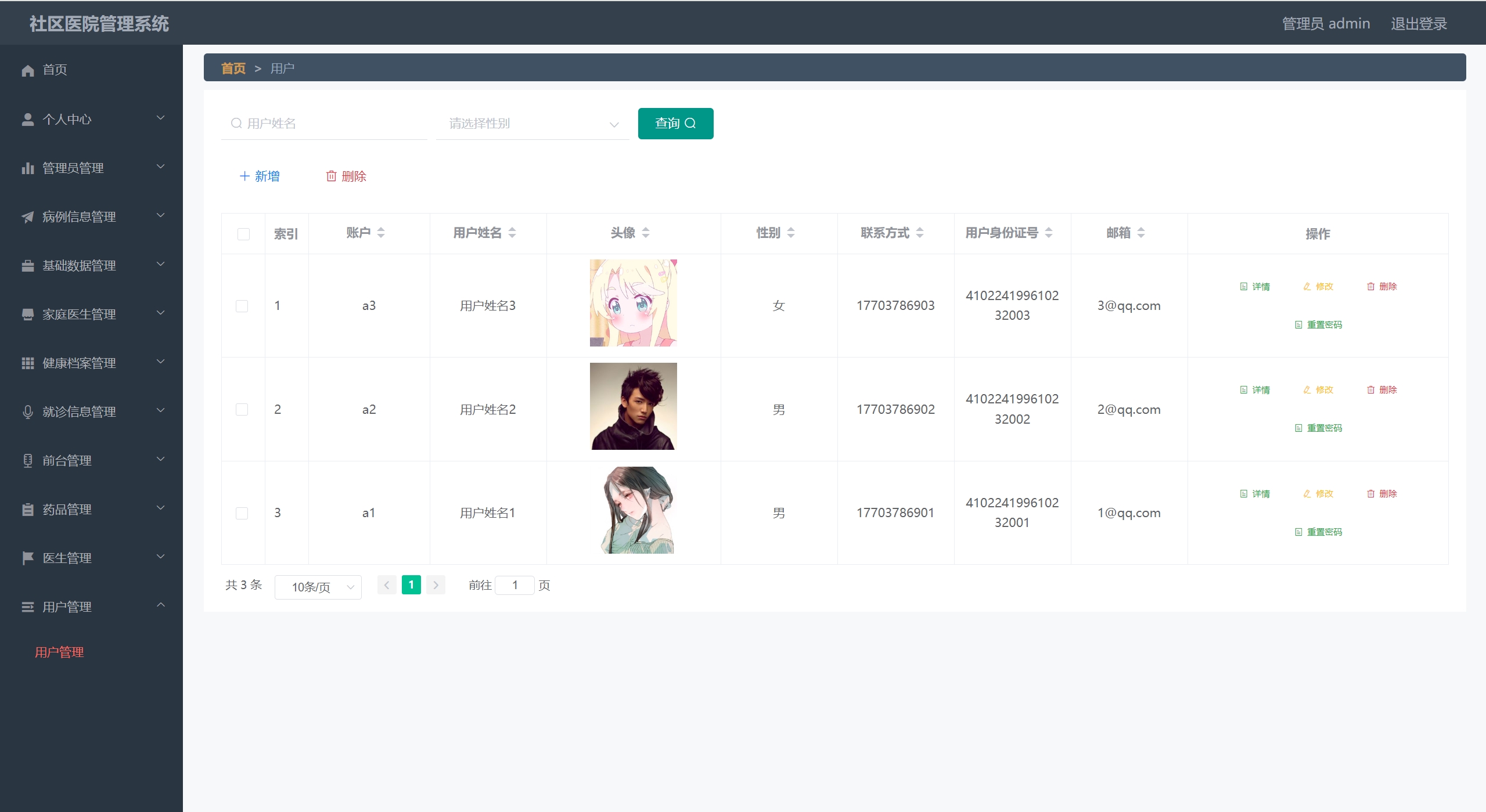Screen dimensions: 1486x812
Task: Click the clipboard icon for 药品管理
Action: click(x=28, y=510)
